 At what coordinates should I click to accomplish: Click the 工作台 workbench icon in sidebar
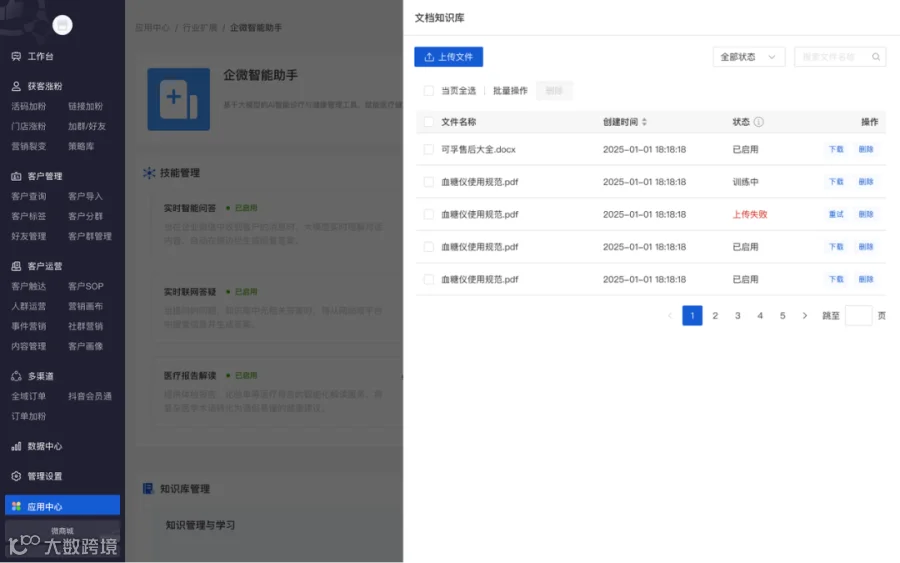[16, 56]
